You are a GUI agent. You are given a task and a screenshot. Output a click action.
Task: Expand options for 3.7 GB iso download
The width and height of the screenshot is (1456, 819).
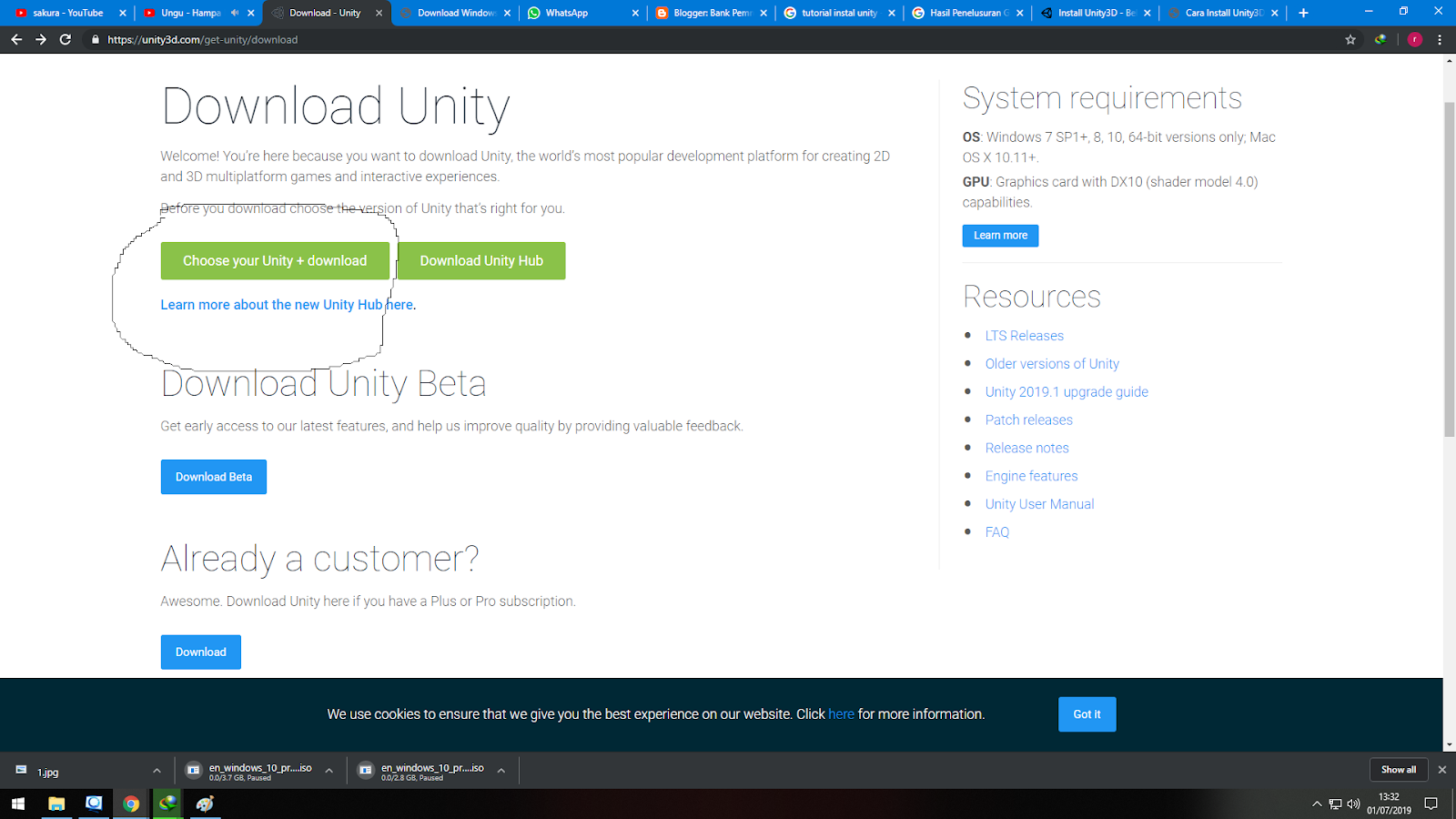(x=329, y=771)
